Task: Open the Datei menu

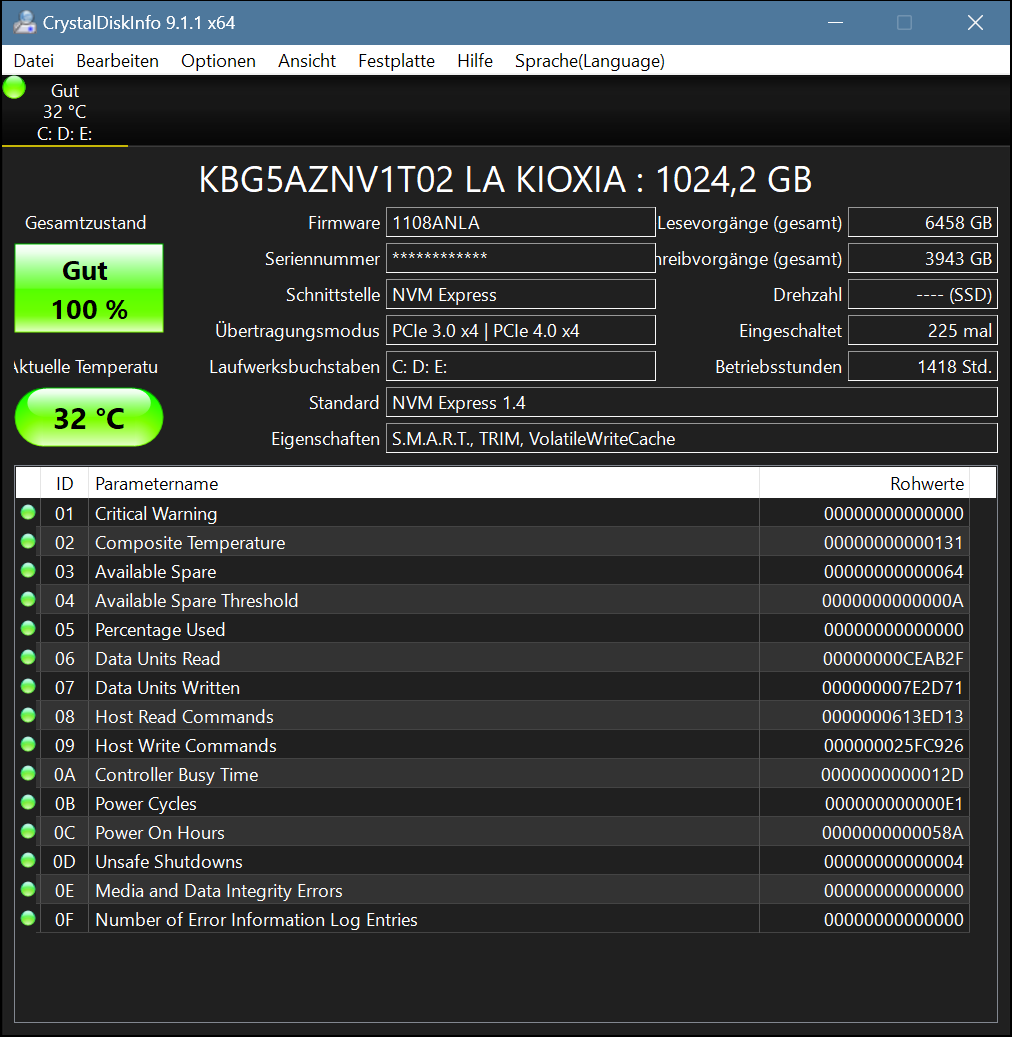Action: [34, 61]
